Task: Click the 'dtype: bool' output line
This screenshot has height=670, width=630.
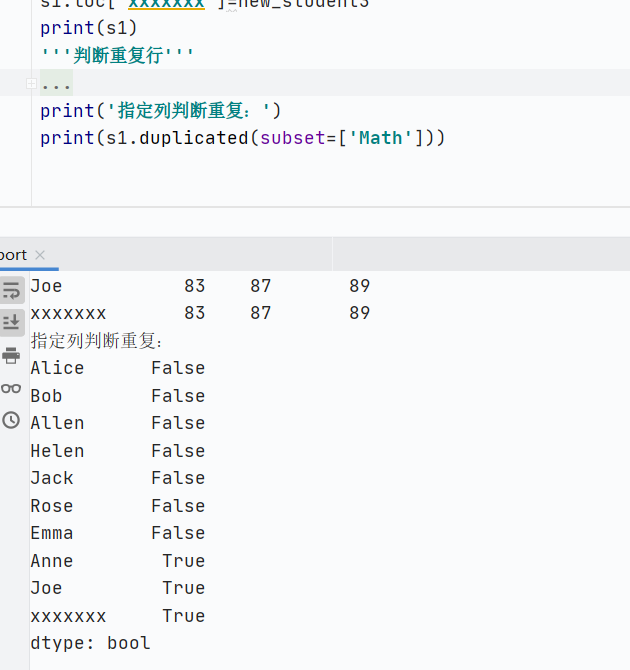Action: pyautogui.click(x=91, y=644)
